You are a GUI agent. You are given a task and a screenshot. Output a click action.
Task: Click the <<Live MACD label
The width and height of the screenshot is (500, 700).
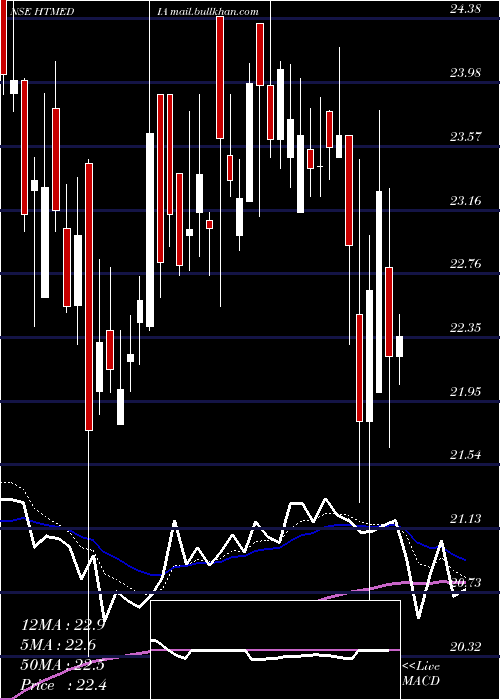pos(421,673)
